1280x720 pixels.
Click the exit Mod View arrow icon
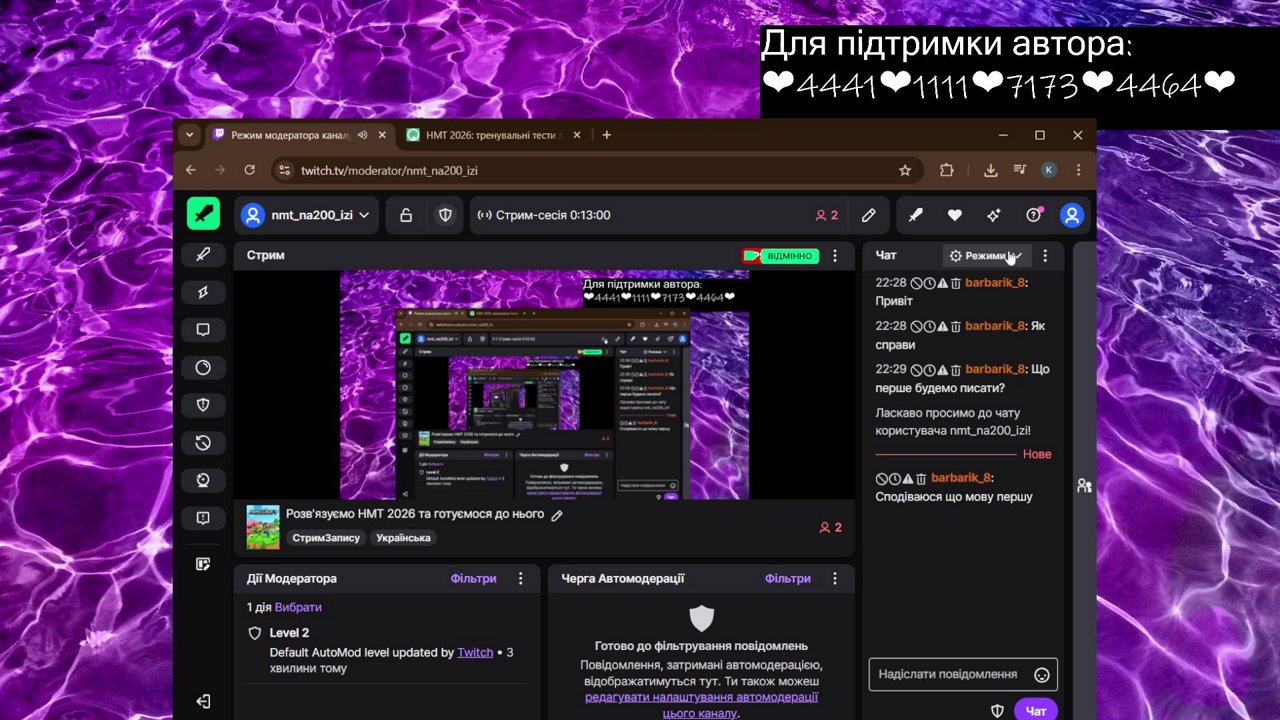pos(203,701)
